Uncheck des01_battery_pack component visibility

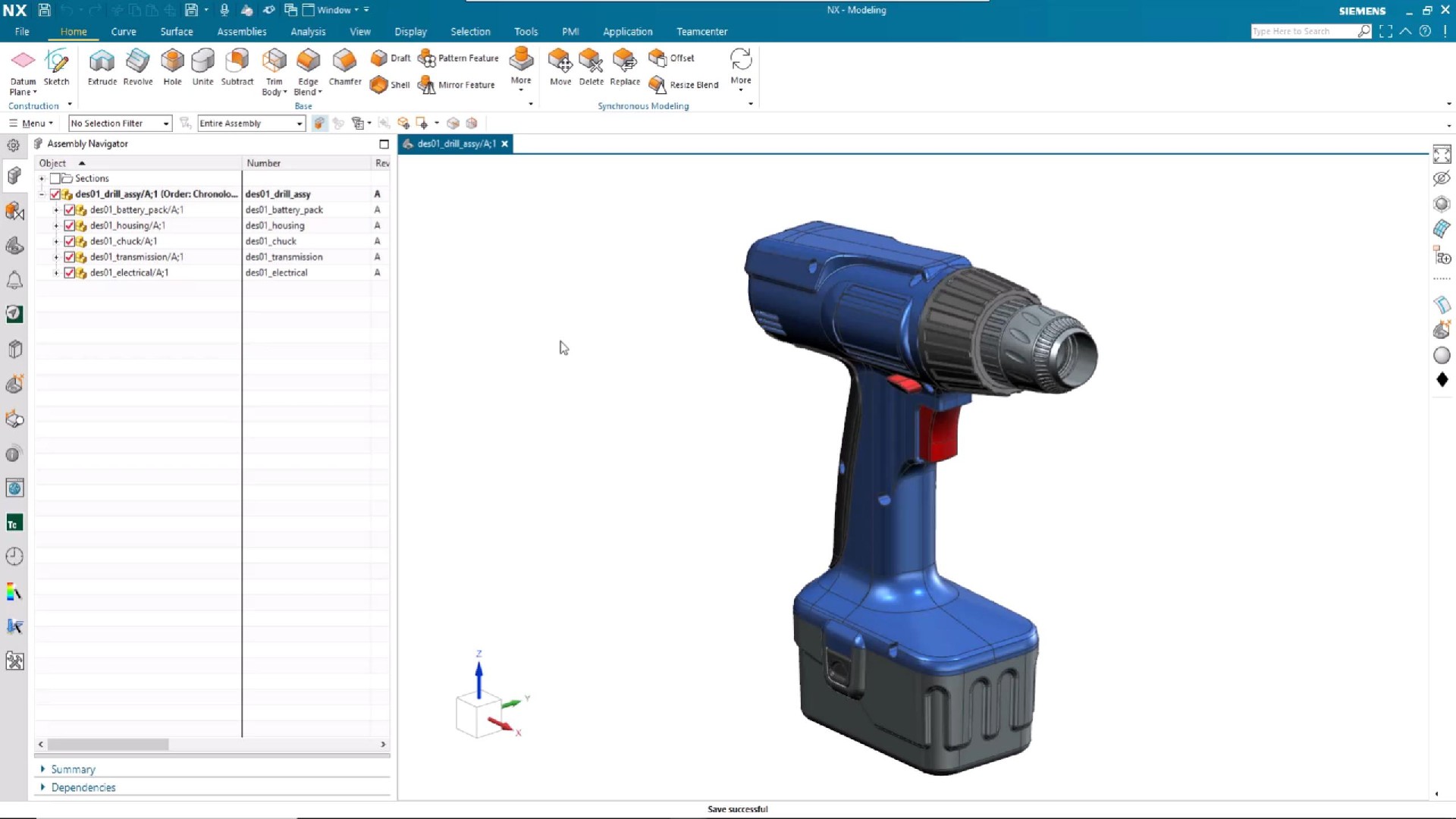tap(69, 210)
